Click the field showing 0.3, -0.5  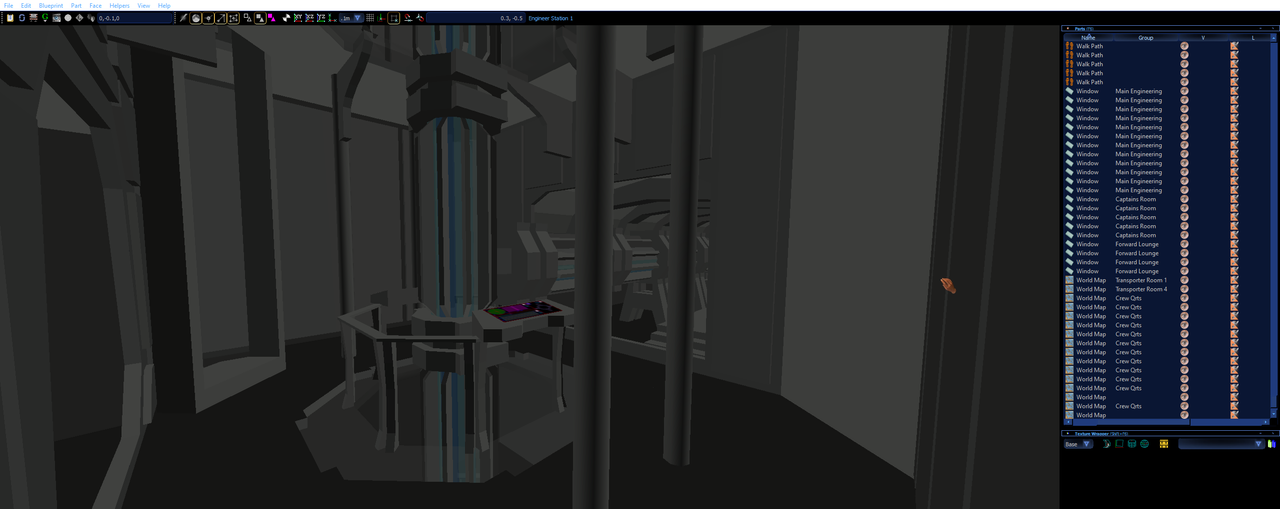[475, 18]
